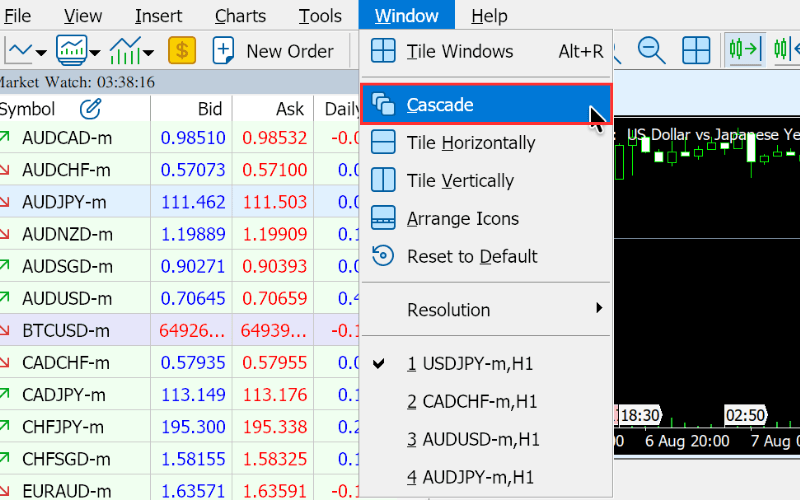Open the Charts menu
Screen dimensions: 800x500
[x=240, y=16]
